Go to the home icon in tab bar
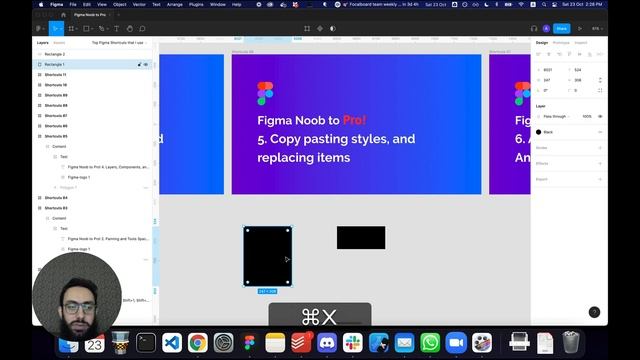Viewport: 640px width, 360px height. click(63, 15)
